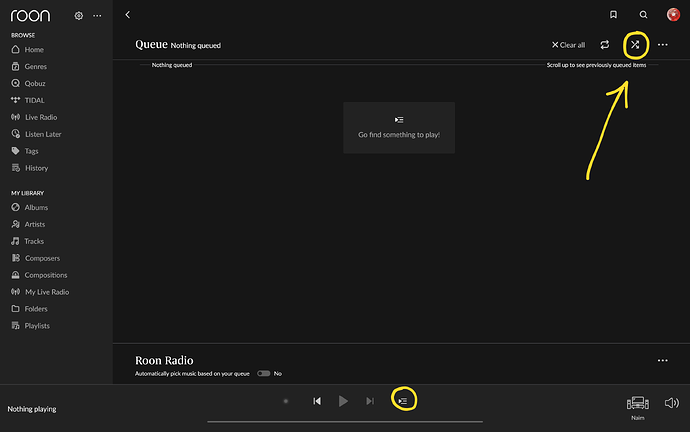The width and height of the screenshot is (690, 432).
Task: Start playback with play button
Action: (343, 401)
